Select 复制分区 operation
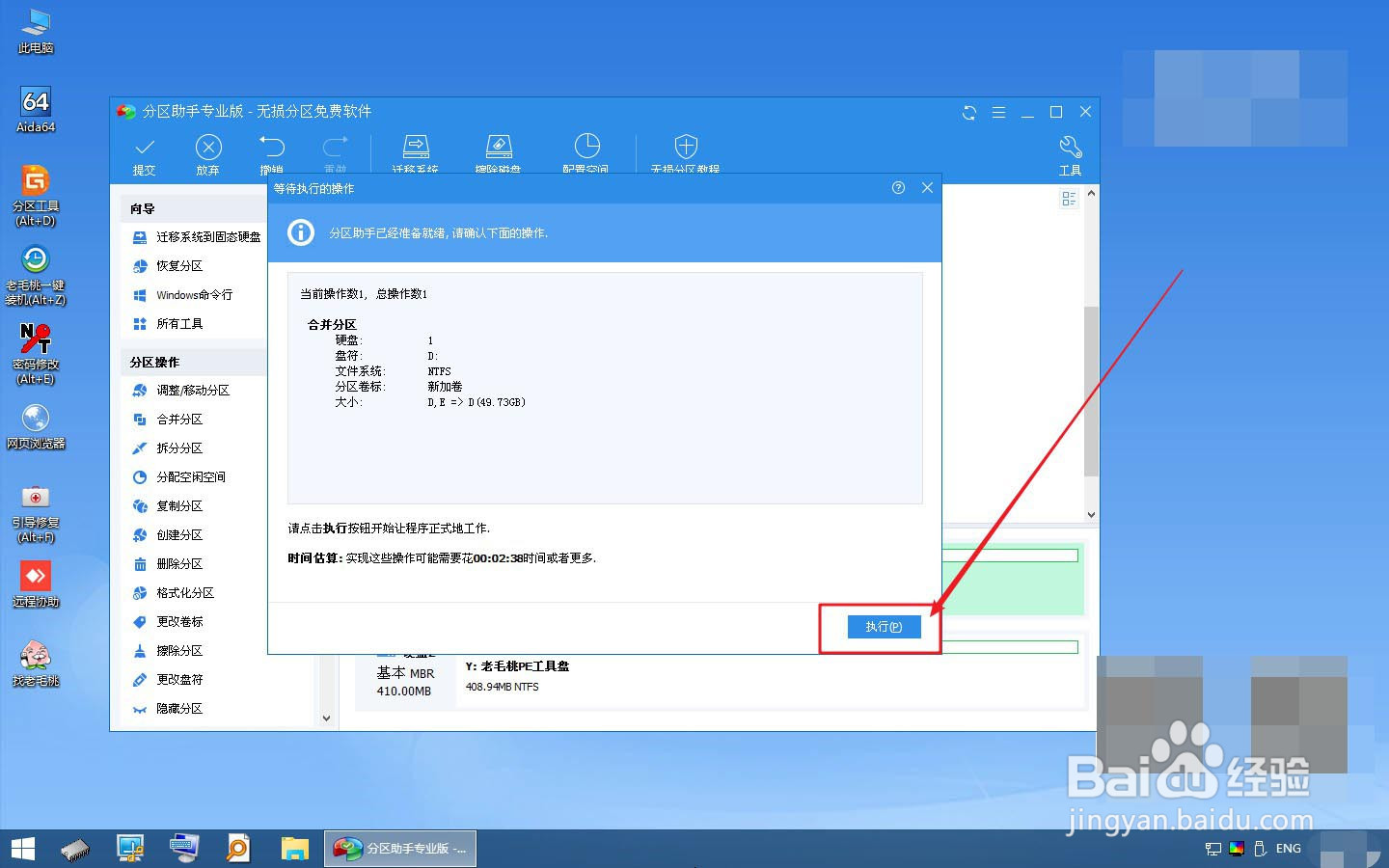The image size is (1389, 868). pos(167,505)
